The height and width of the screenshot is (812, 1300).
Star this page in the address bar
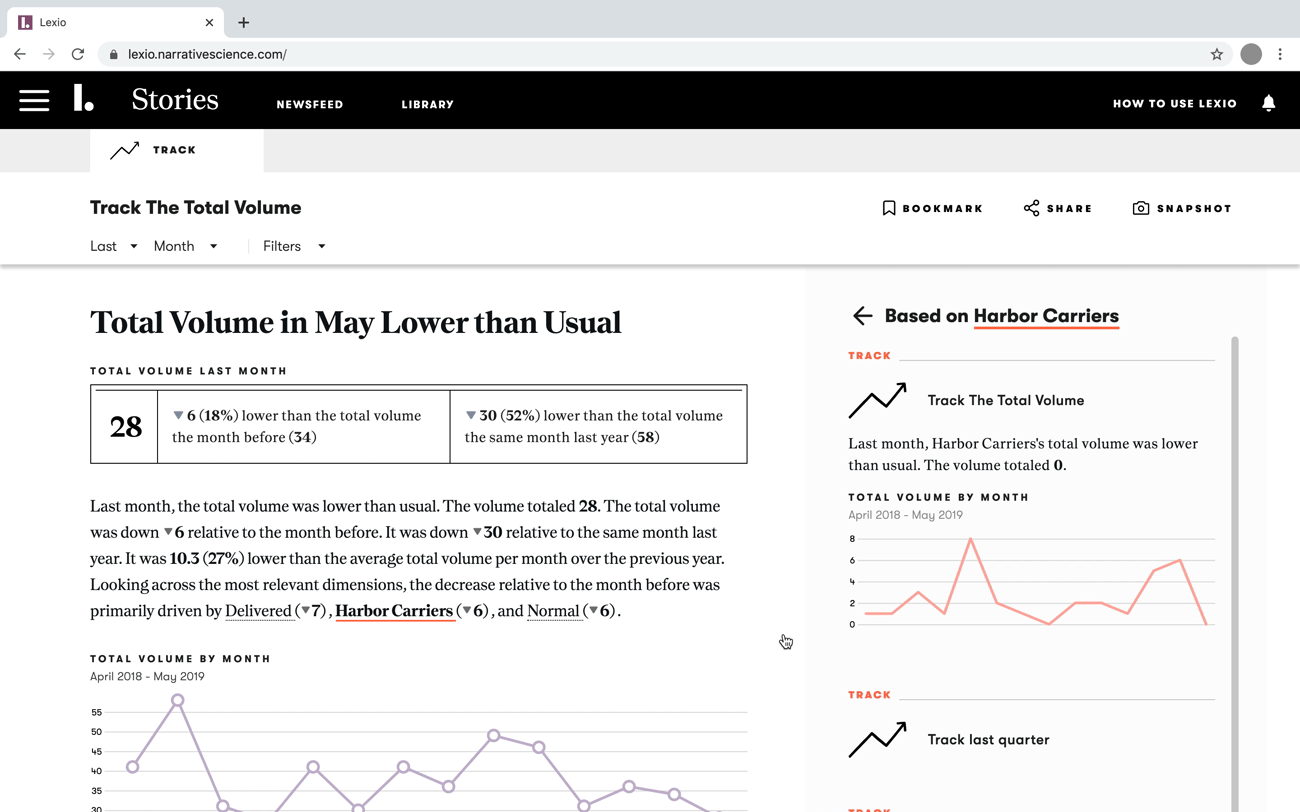tap(1216, 54)
